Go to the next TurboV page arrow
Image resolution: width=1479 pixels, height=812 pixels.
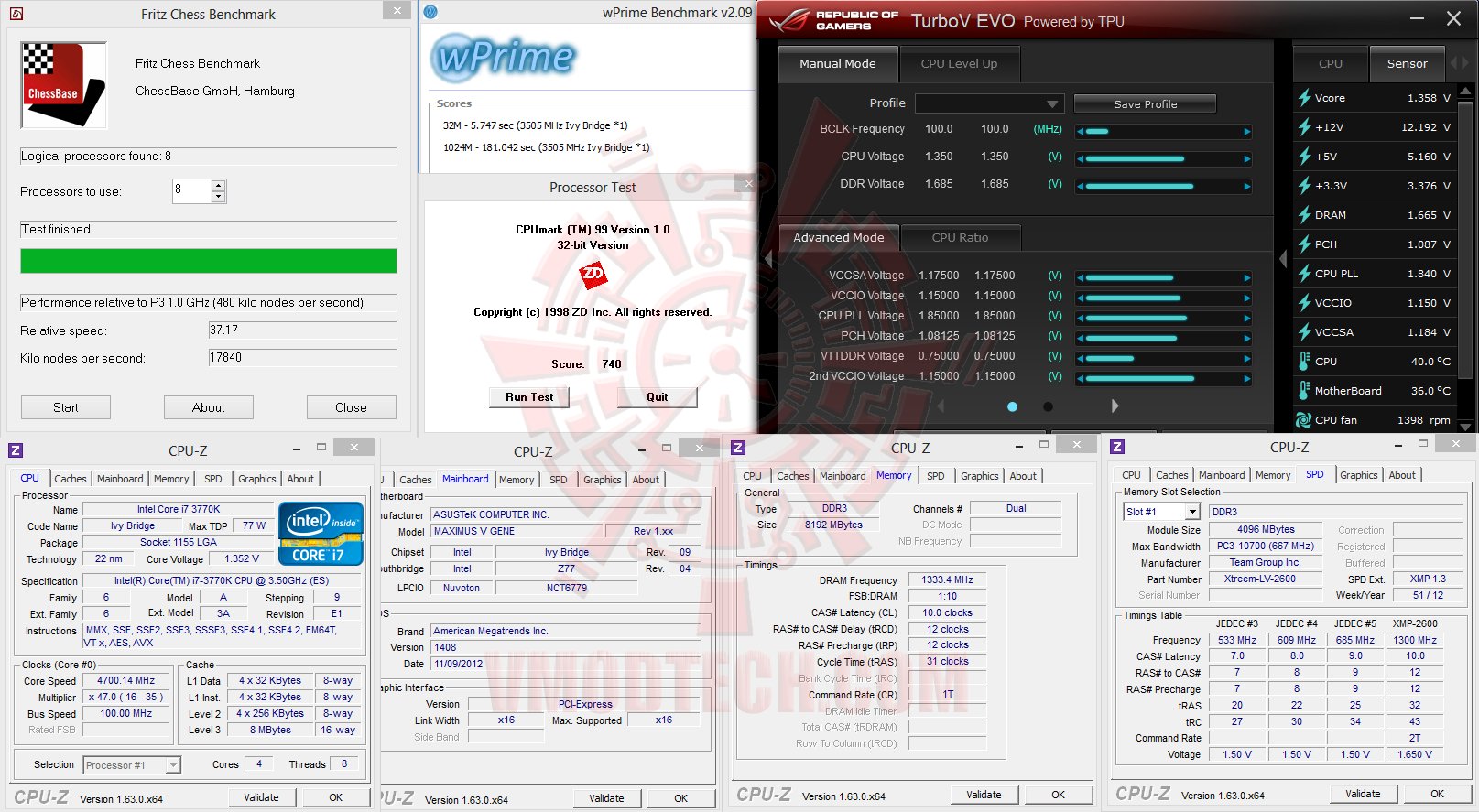coord(1115,406)
